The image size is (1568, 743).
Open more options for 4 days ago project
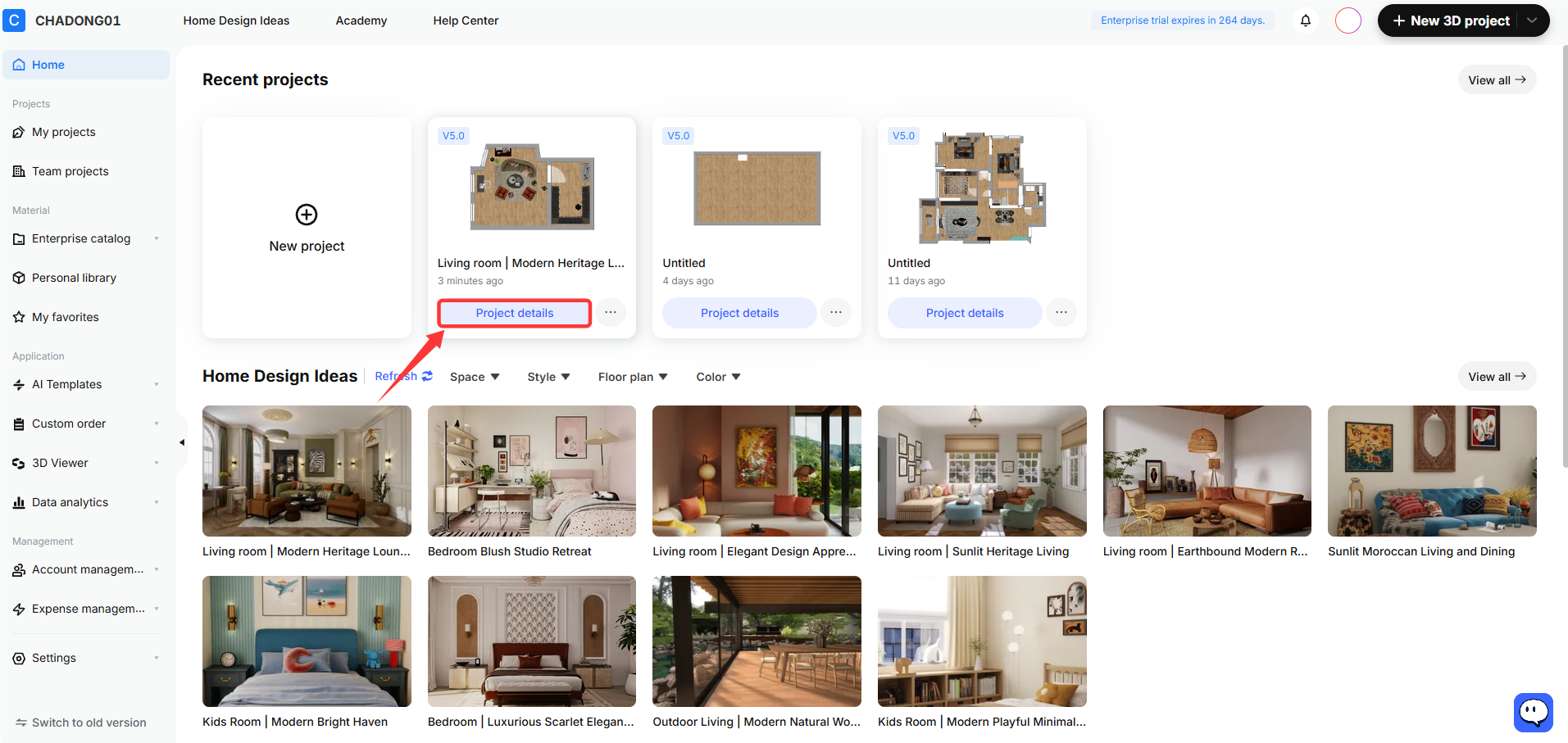[x=836, y=313]
